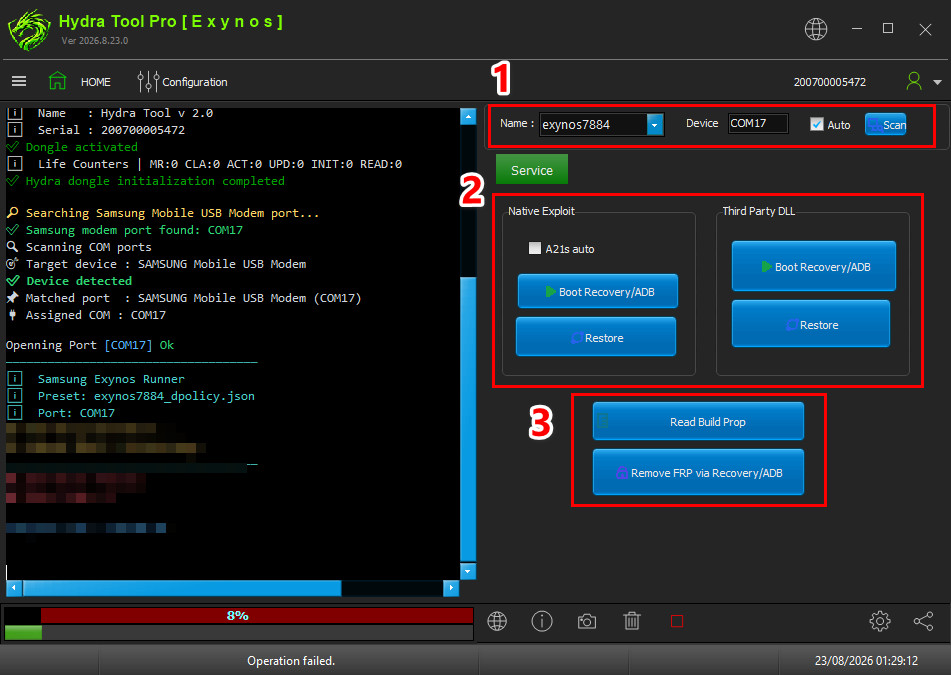951x675 pixels.
Task: Click Third Party DLL Restore button
Action: pyautogui.click(x=810, y=324)
